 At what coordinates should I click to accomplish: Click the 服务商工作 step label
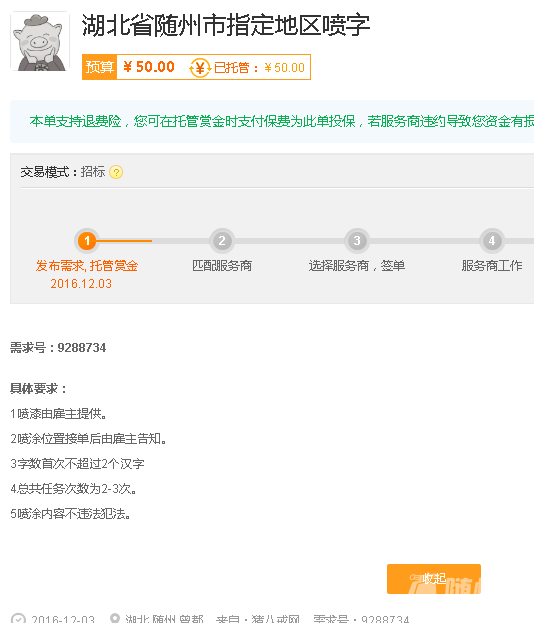tap(492, 266)
